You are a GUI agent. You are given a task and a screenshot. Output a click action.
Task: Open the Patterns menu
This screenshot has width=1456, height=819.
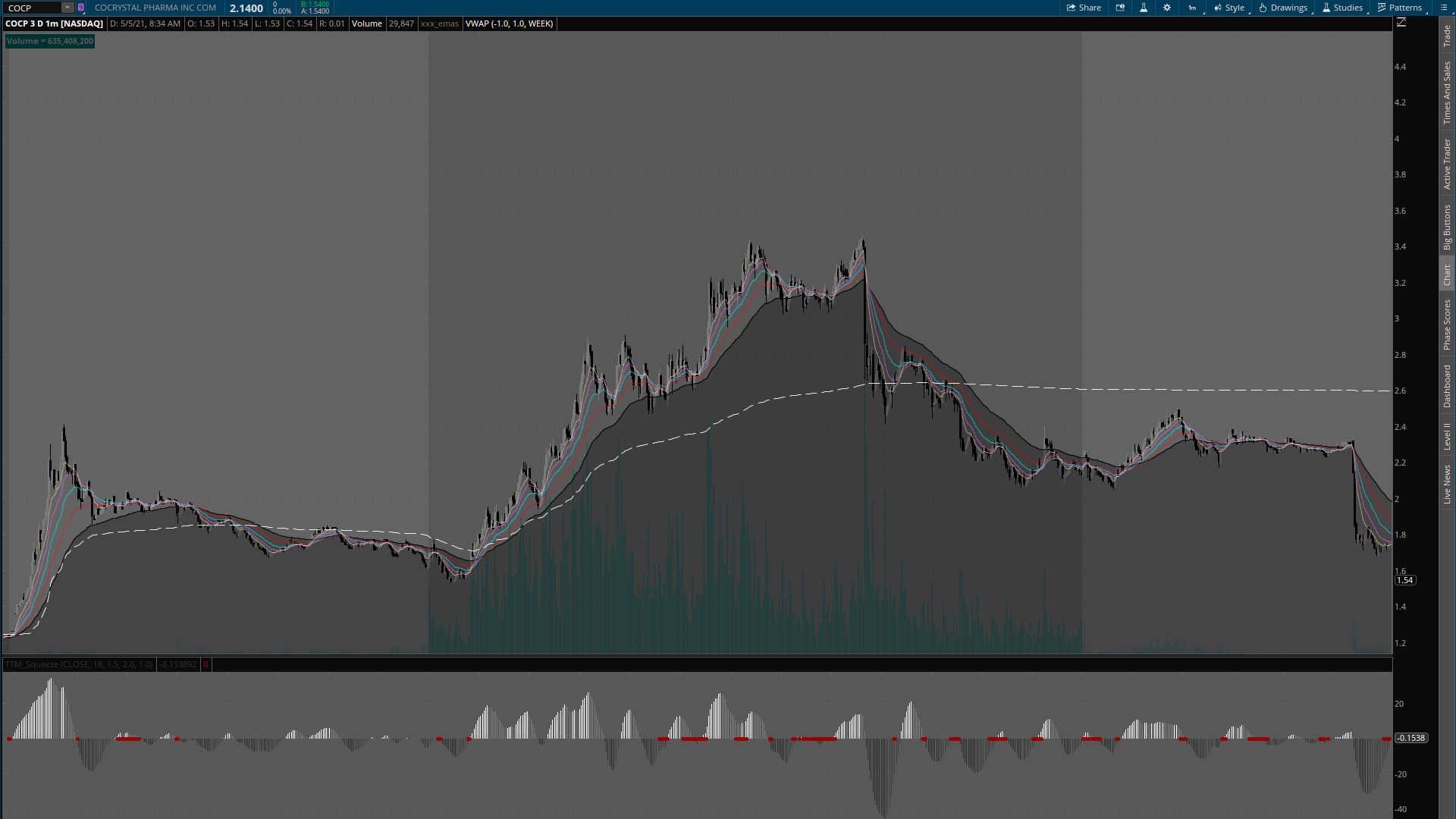click(x=1400, y=8)
